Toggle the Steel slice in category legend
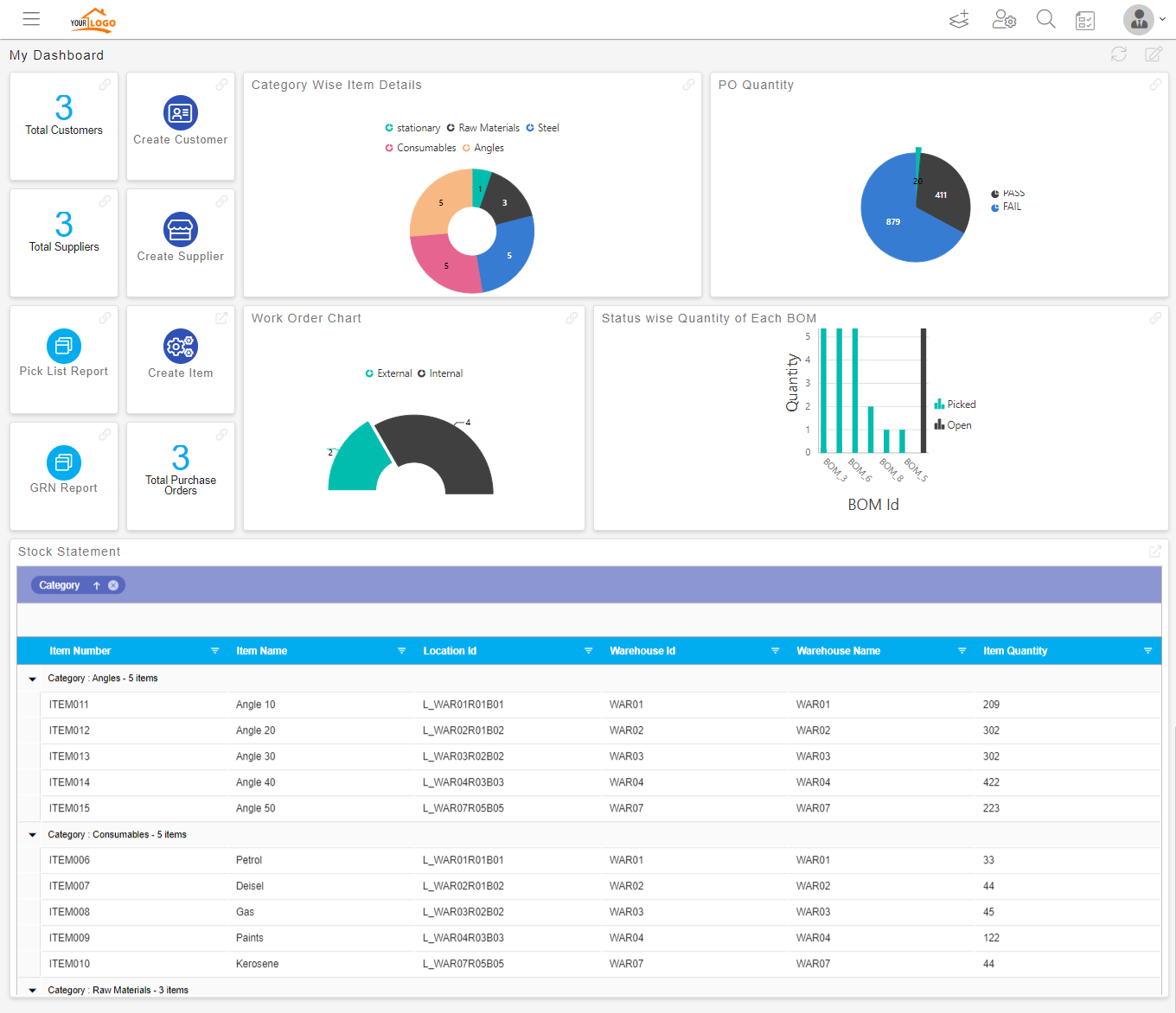This screenshot has height=1013, width=1176. (x=543, y=127)
